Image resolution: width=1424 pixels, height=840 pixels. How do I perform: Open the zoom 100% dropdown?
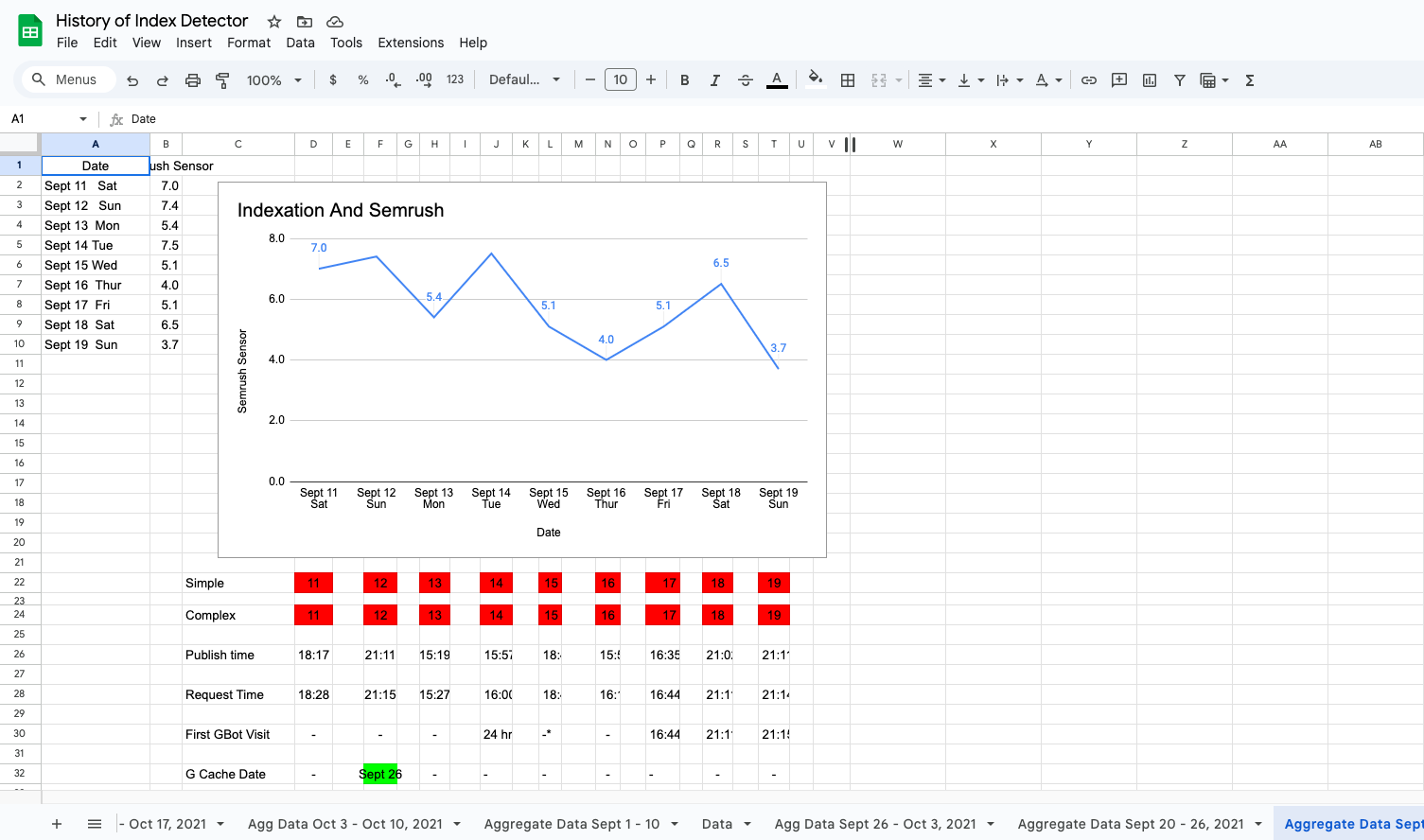coord(274,80)
